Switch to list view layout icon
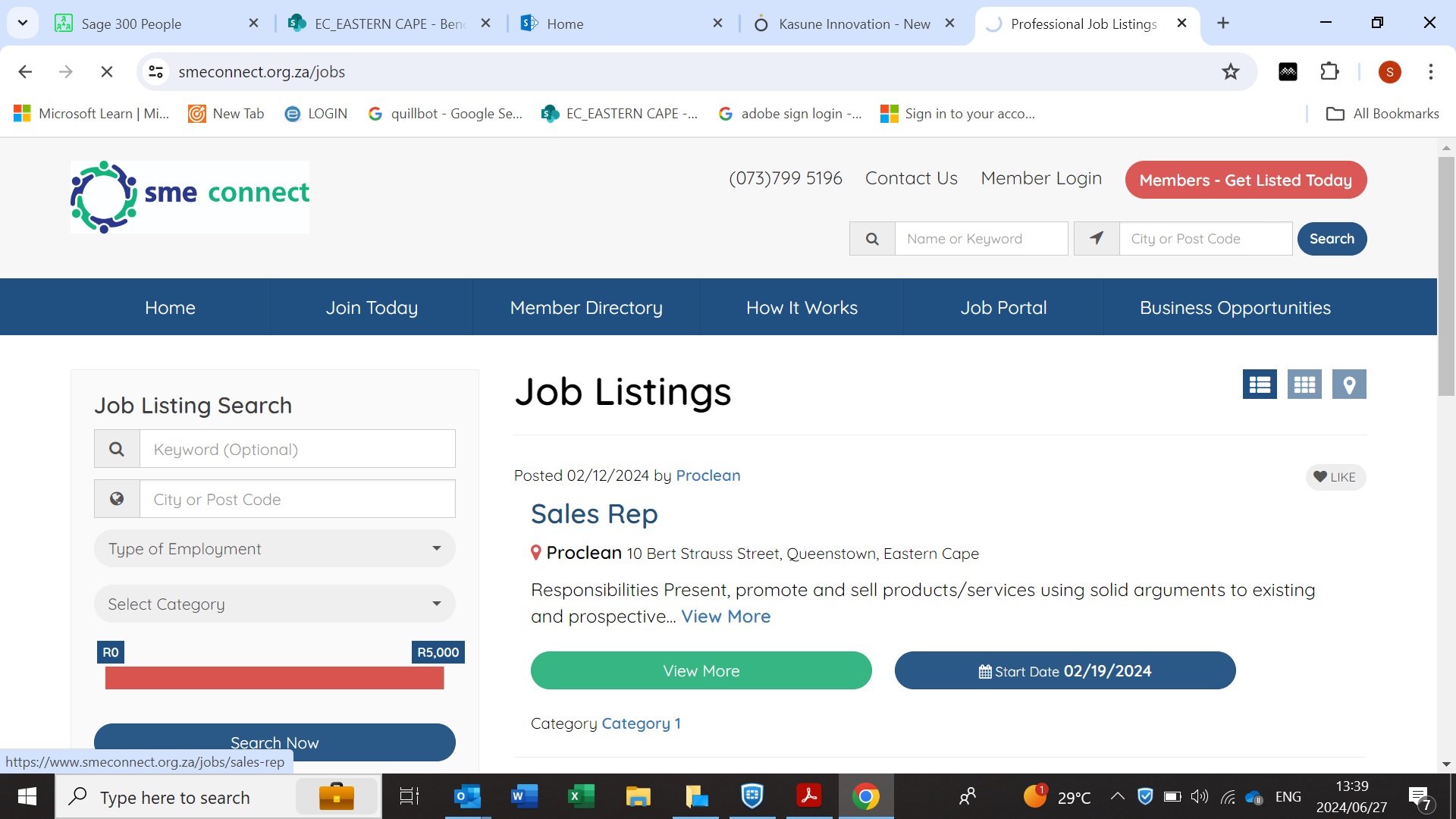This screenshot has width=1456, height=819. 1259,384
